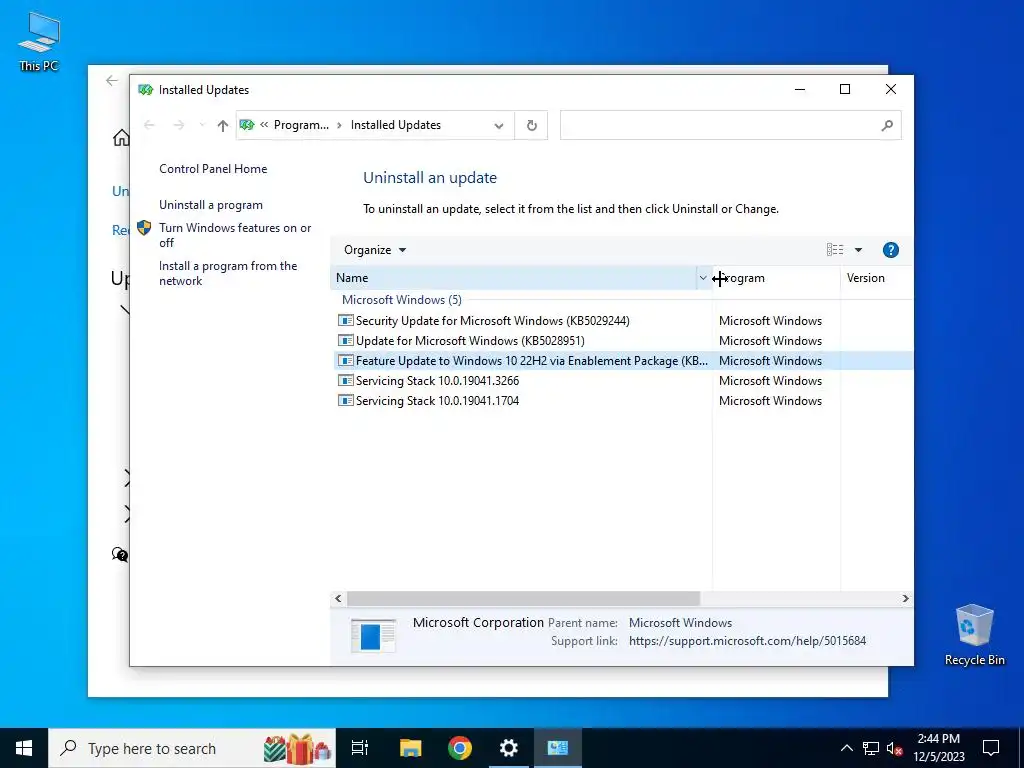
Task: Open recent locations dropdown arrow
Action: (x=201, y=125)
